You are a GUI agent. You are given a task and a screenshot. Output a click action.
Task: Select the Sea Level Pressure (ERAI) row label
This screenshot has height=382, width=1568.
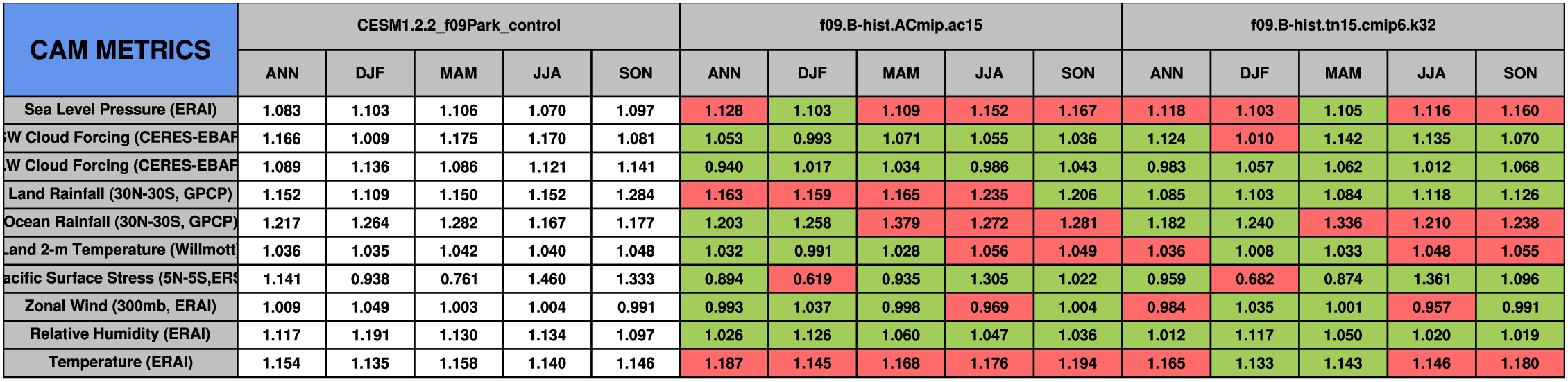[x=120, y=110]
